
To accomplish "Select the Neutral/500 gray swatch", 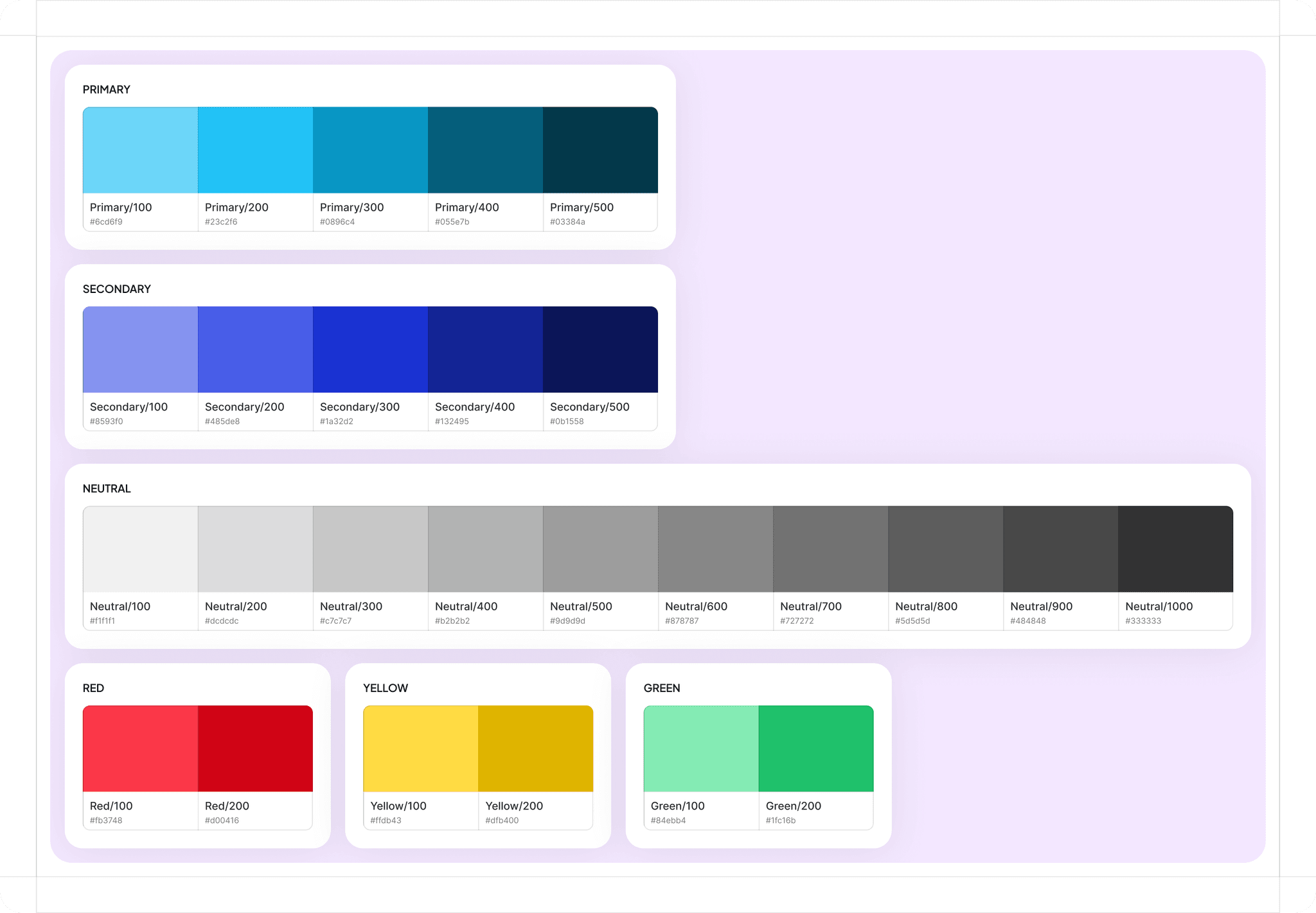I will (600, 549).
